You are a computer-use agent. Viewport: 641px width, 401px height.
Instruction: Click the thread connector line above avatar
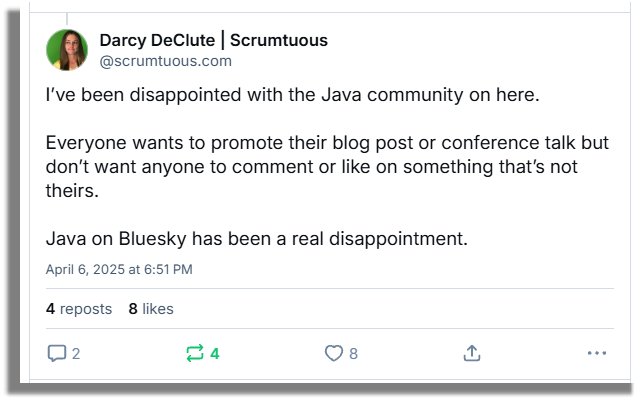pos(67,19)
